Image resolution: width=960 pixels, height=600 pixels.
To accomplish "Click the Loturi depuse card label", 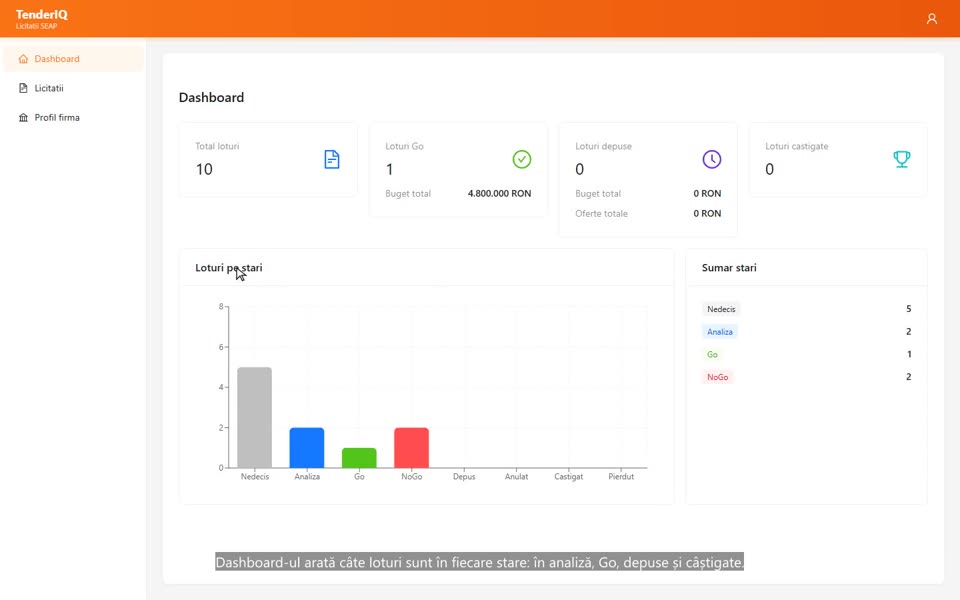I will [603, 146].
